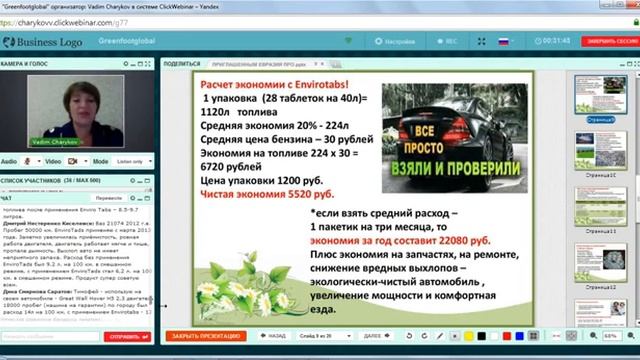Click the chat panel scrollbar
Image resolution: width=640 pixels, height=360 pixels.
[x=151, y=300]
